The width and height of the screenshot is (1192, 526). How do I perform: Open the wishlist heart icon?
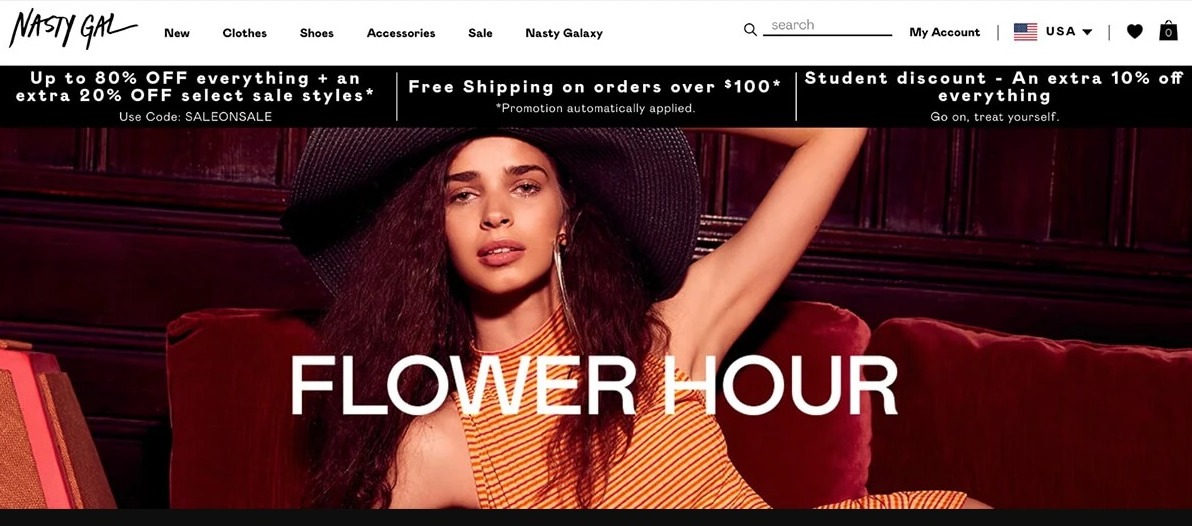(x=1134, y=31)
